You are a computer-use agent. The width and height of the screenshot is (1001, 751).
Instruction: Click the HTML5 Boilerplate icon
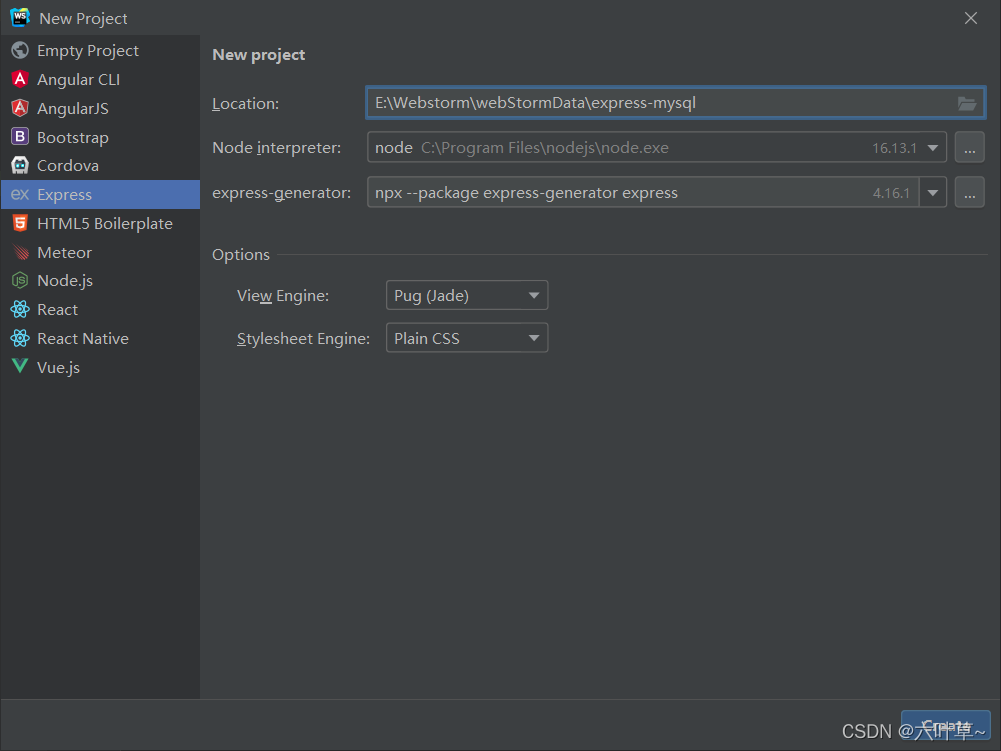pos(19,223)
